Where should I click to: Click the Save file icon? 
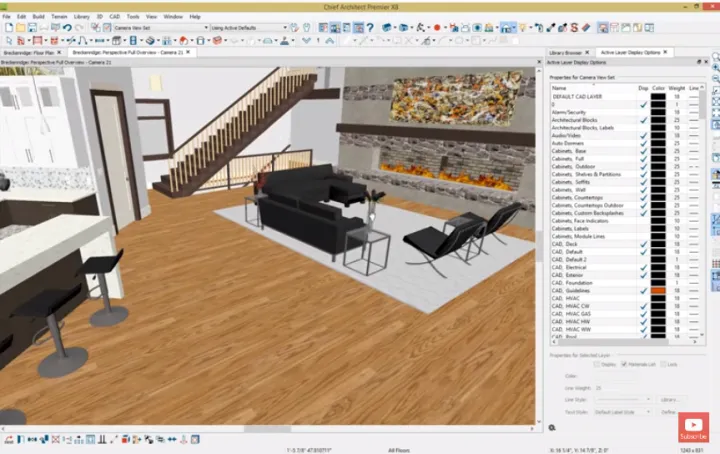pos(31,28)
